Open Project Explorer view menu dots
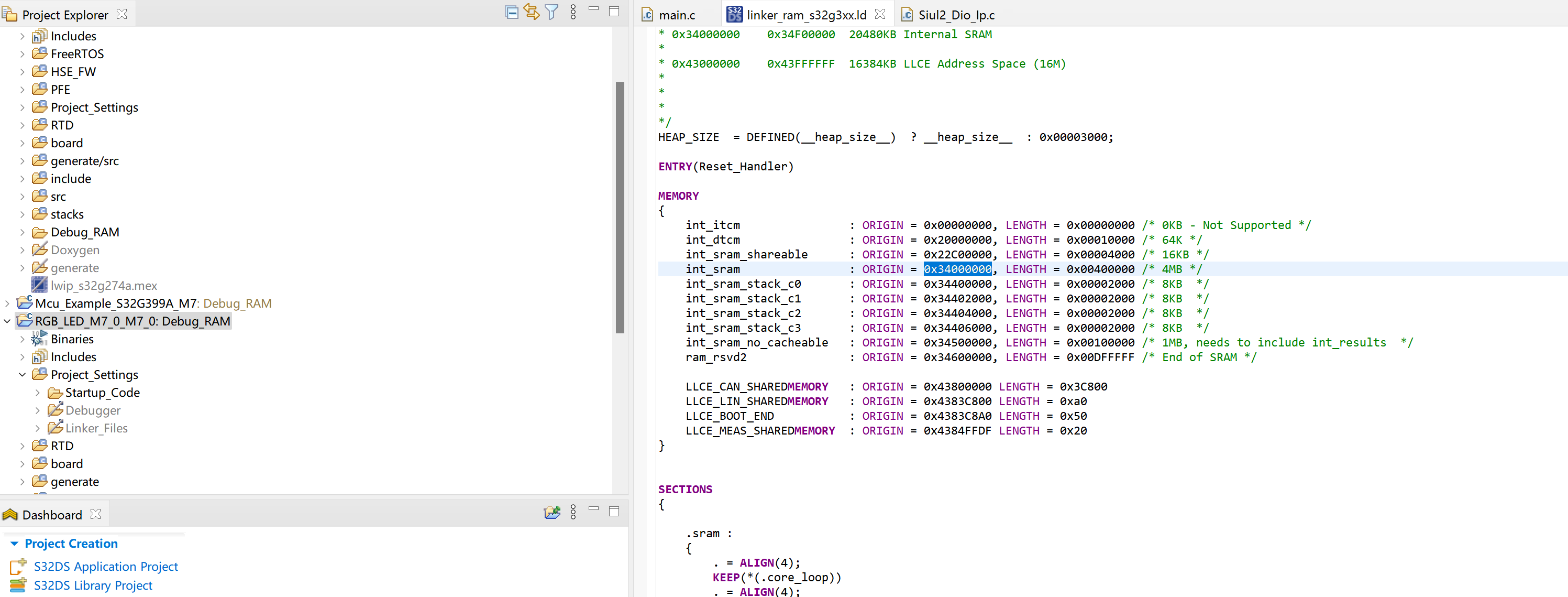Viewport: 1568px width, 597px height. click(573, 12)
